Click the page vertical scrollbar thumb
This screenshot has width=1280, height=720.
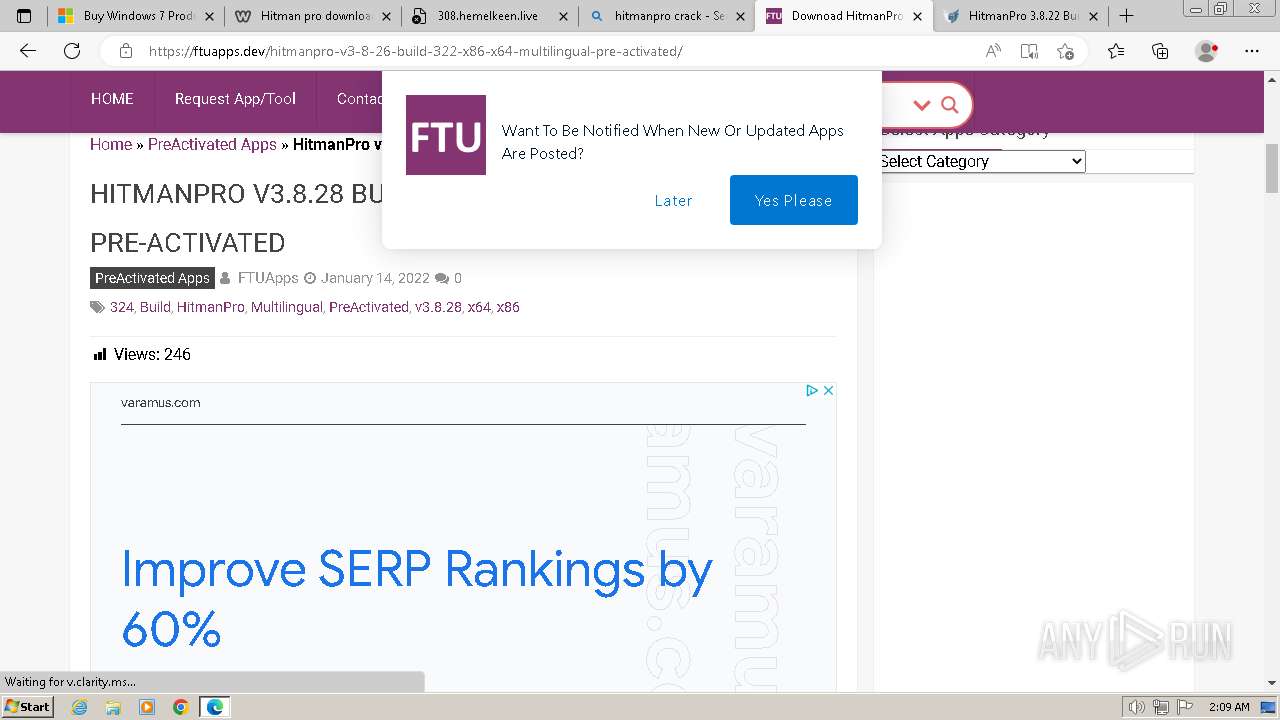tap(1272, 168)
